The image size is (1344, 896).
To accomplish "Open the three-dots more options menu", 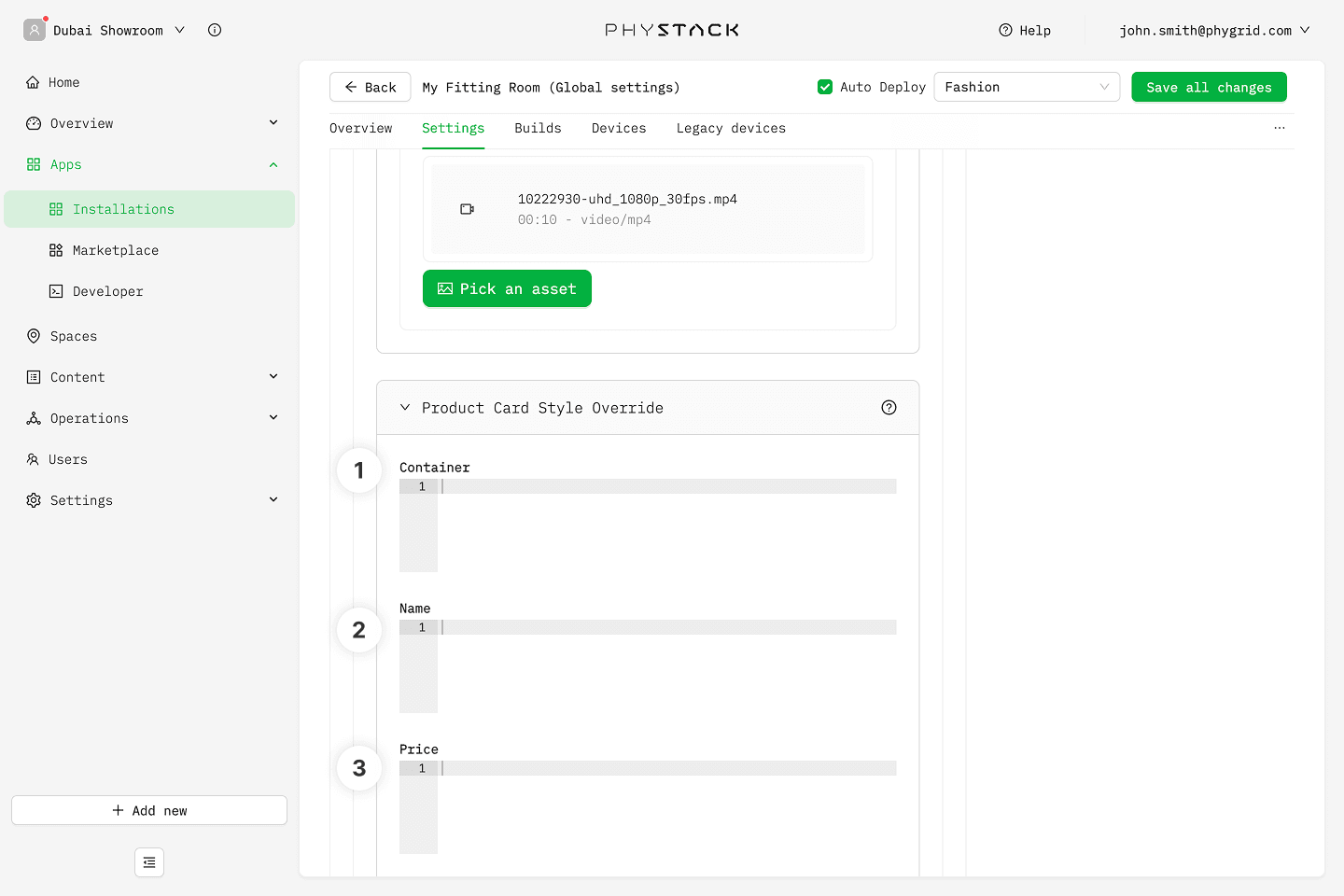I will click(x=1280, y=128).
